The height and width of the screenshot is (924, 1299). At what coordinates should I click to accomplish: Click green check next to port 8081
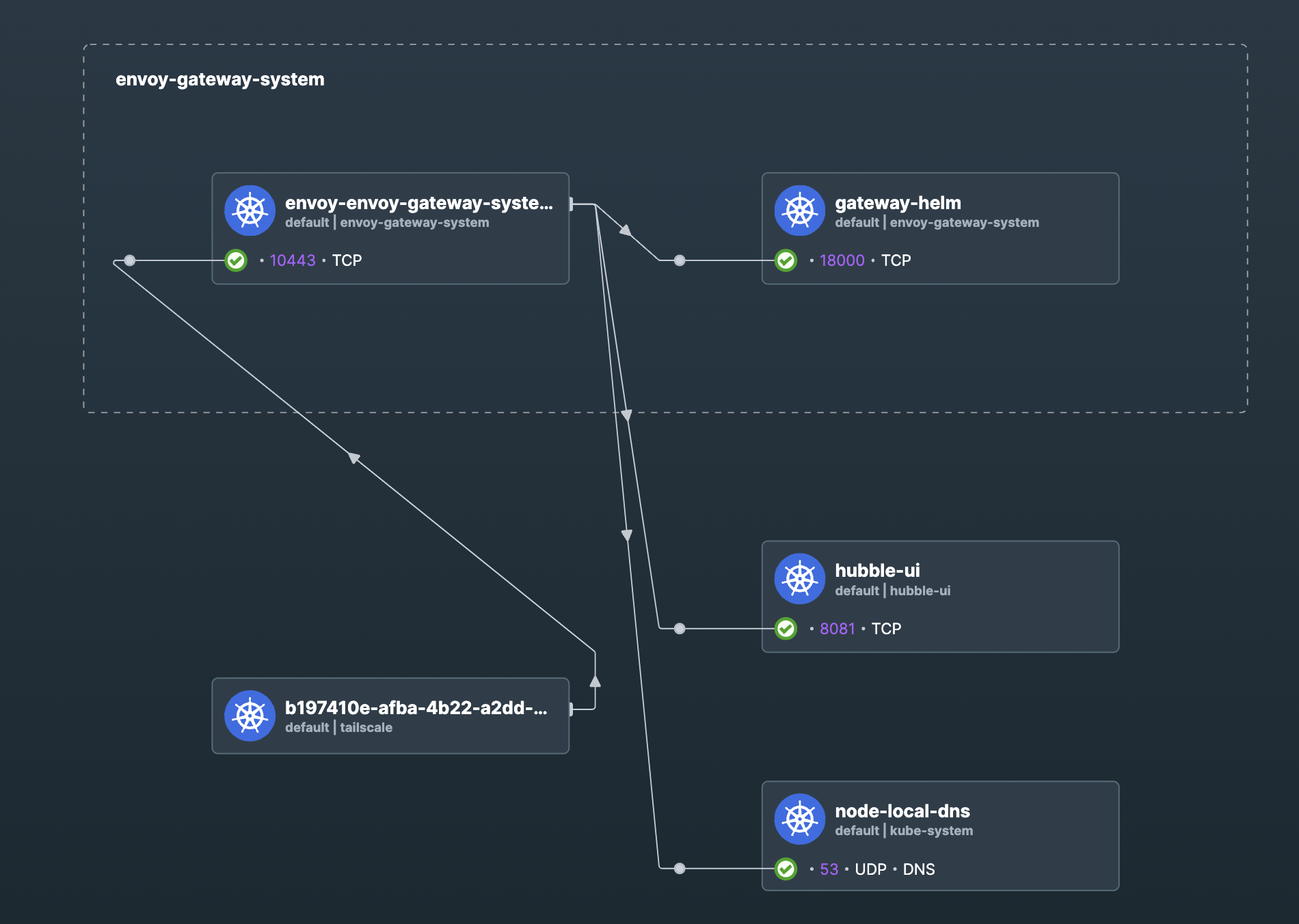pyautogui.click(x=786, y=629)
